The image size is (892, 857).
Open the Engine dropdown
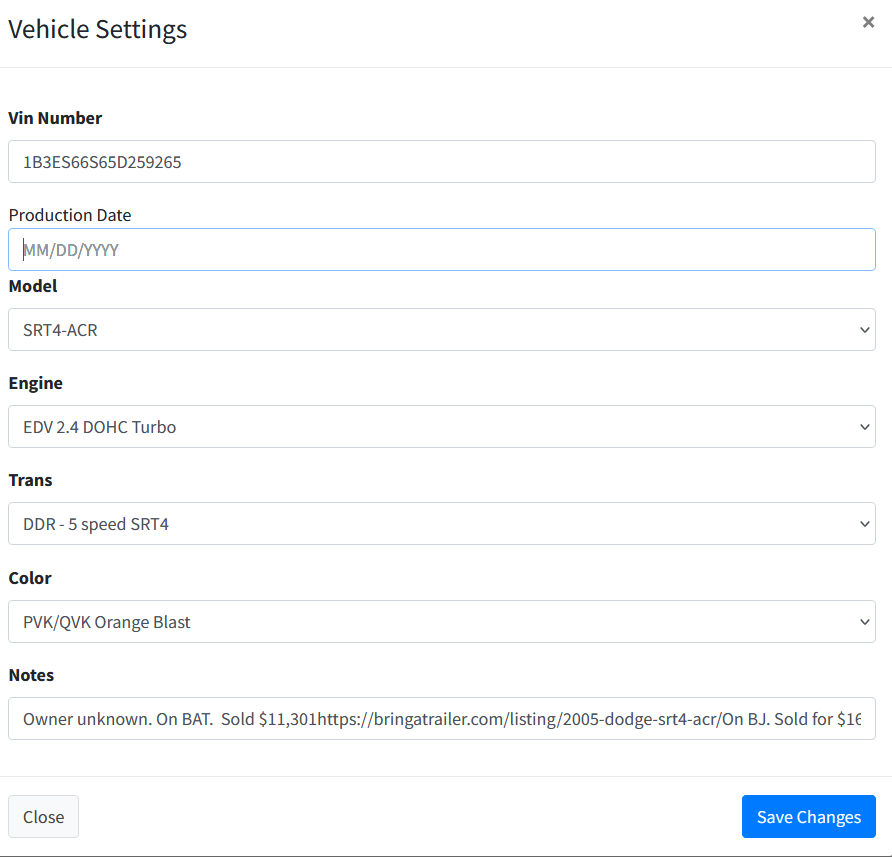click(442, 426)
